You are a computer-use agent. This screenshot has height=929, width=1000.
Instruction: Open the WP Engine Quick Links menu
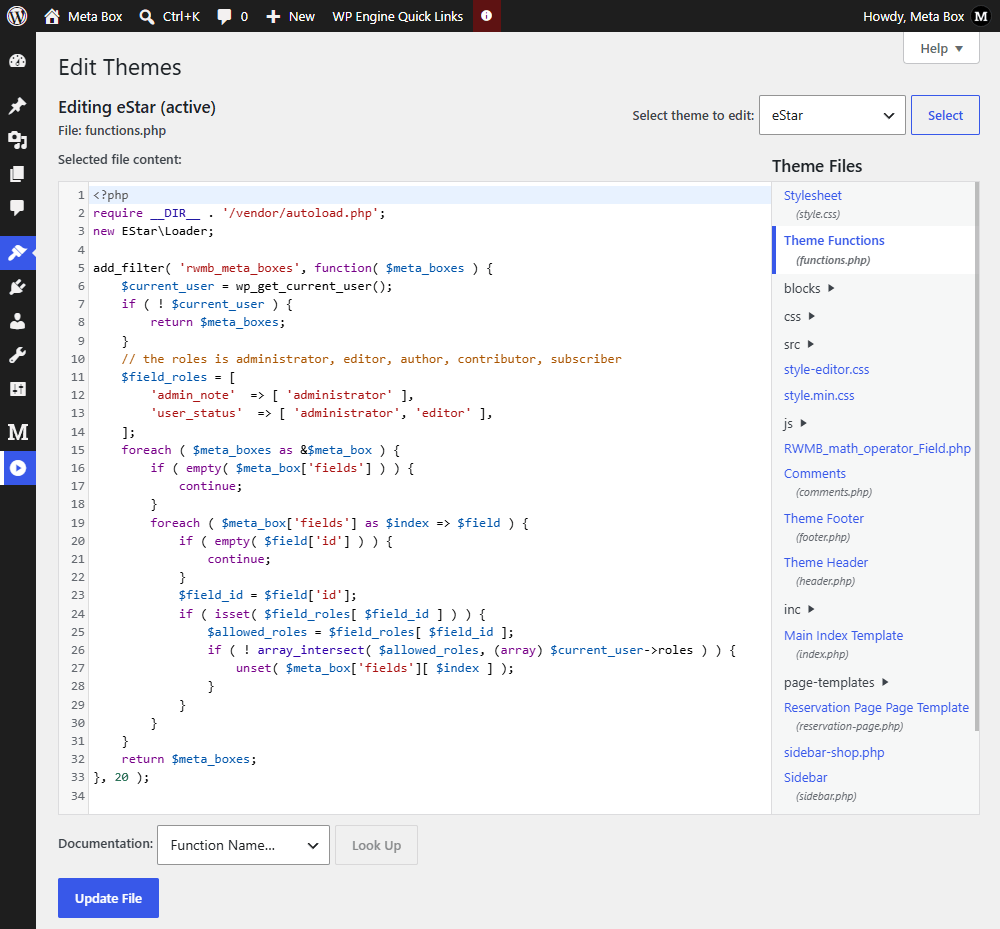pos(397,17)
